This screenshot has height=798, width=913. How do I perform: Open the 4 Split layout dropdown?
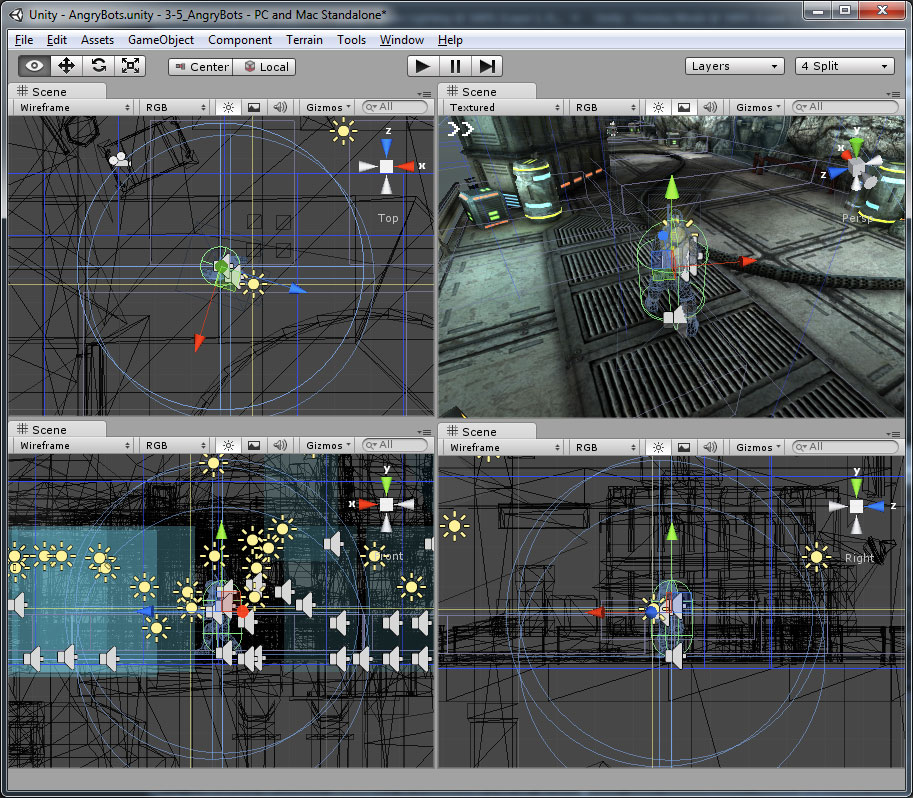(x=844, y=66)
